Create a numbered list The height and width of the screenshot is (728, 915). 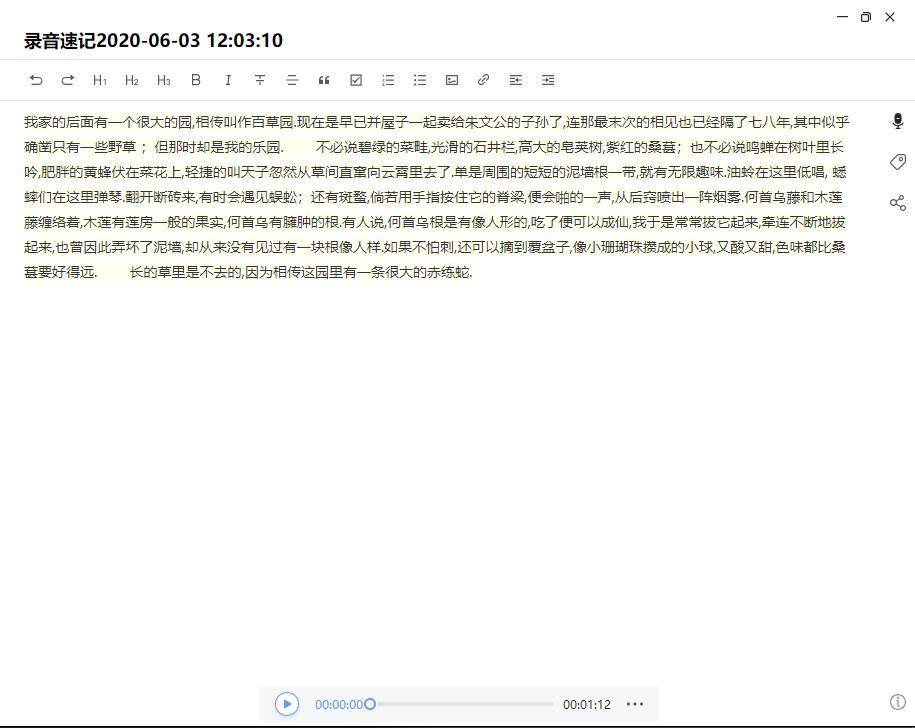[x=388, y=80]
